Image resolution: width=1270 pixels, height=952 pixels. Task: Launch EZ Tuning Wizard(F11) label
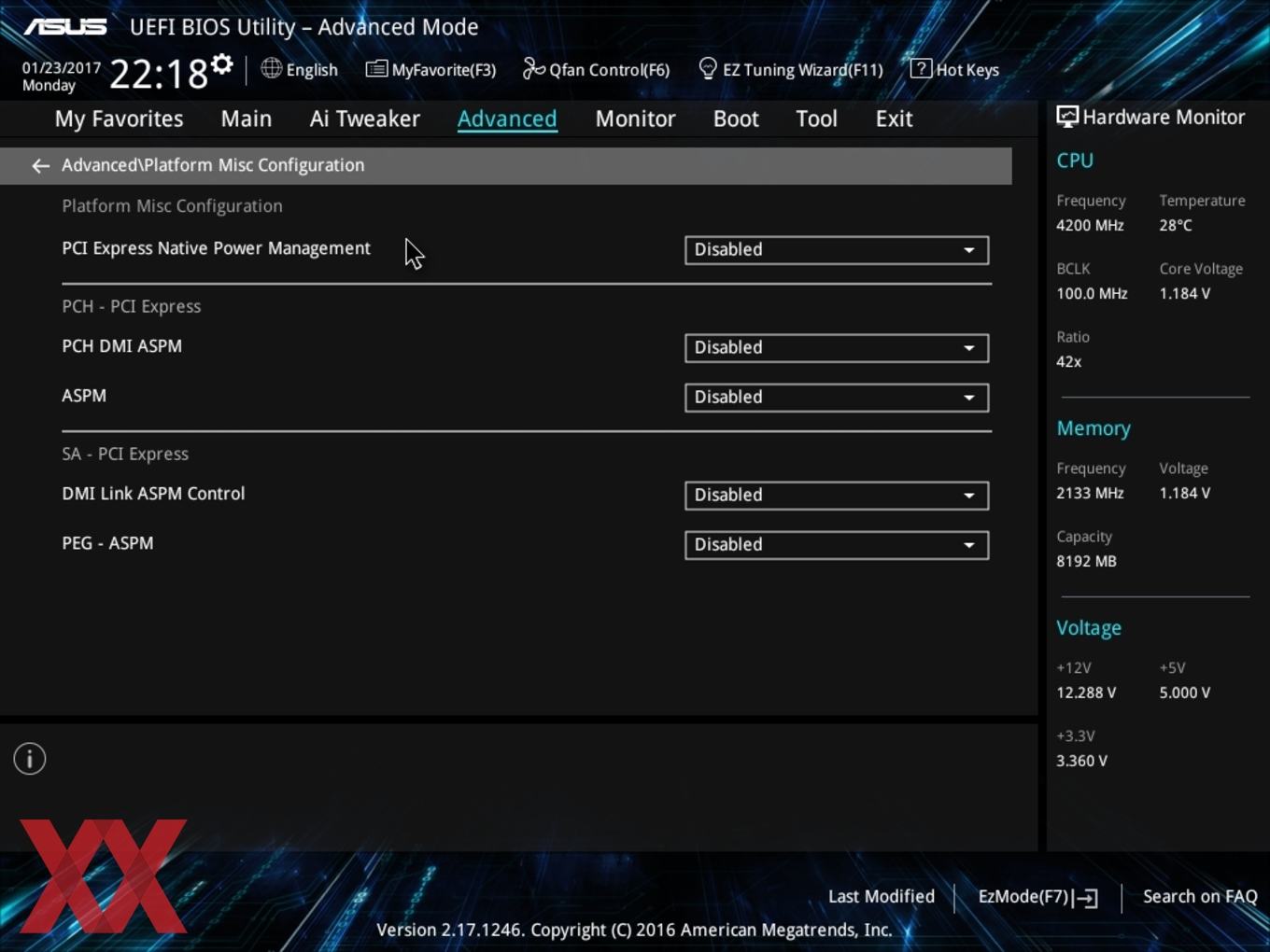click(x=803, y=70)
